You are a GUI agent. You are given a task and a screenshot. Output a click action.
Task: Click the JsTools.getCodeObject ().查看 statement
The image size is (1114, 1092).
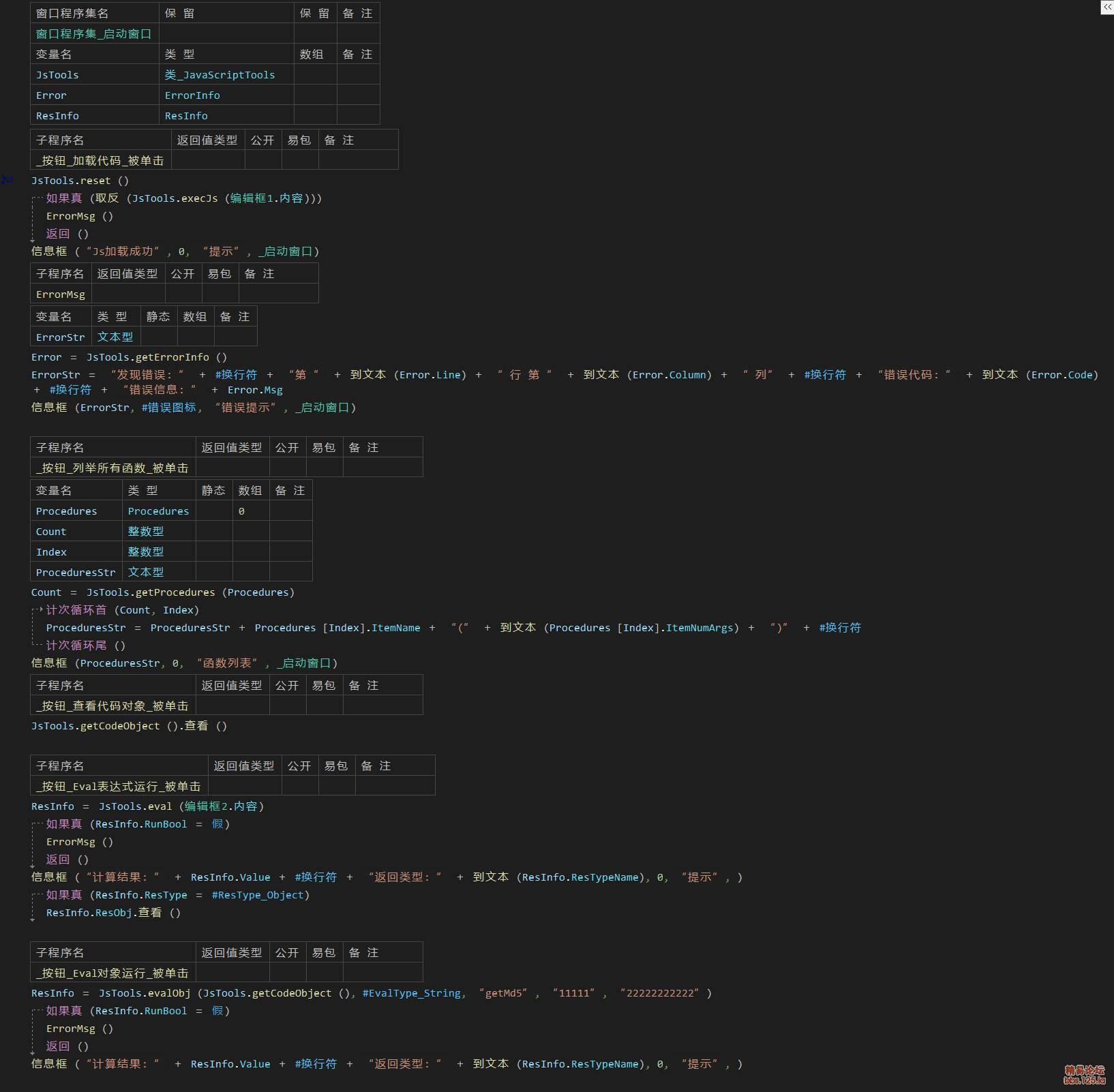pyautogui.click(x=129, y=726)
